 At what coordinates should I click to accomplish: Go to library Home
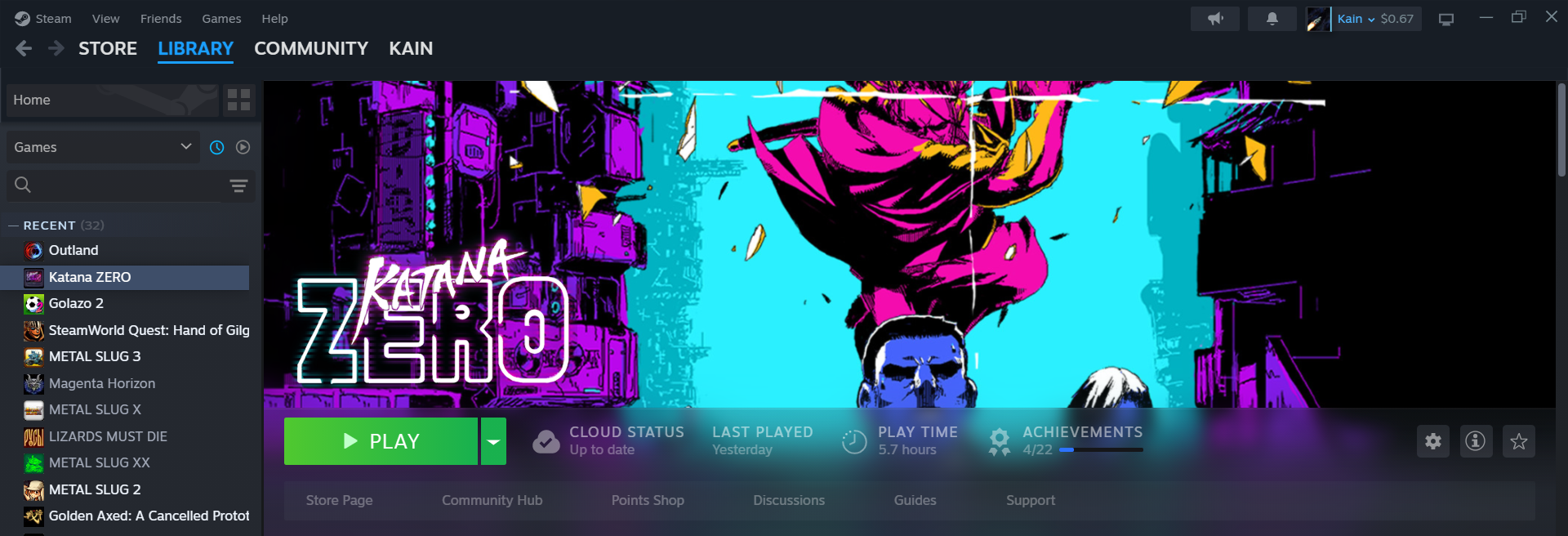113,100
